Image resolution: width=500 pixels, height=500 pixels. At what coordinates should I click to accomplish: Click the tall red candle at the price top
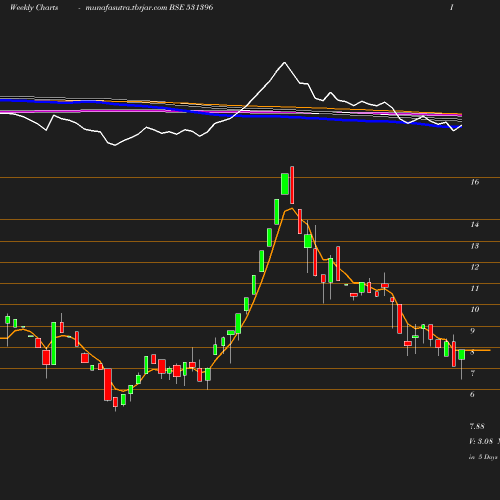[x=292, y=185]
